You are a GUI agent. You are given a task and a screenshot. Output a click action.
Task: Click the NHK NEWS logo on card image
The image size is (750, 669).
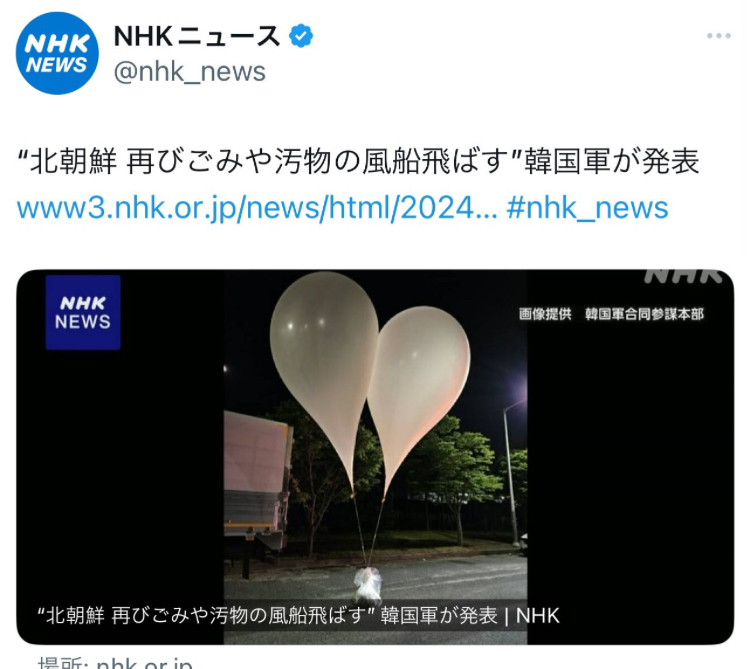point(83,312)
